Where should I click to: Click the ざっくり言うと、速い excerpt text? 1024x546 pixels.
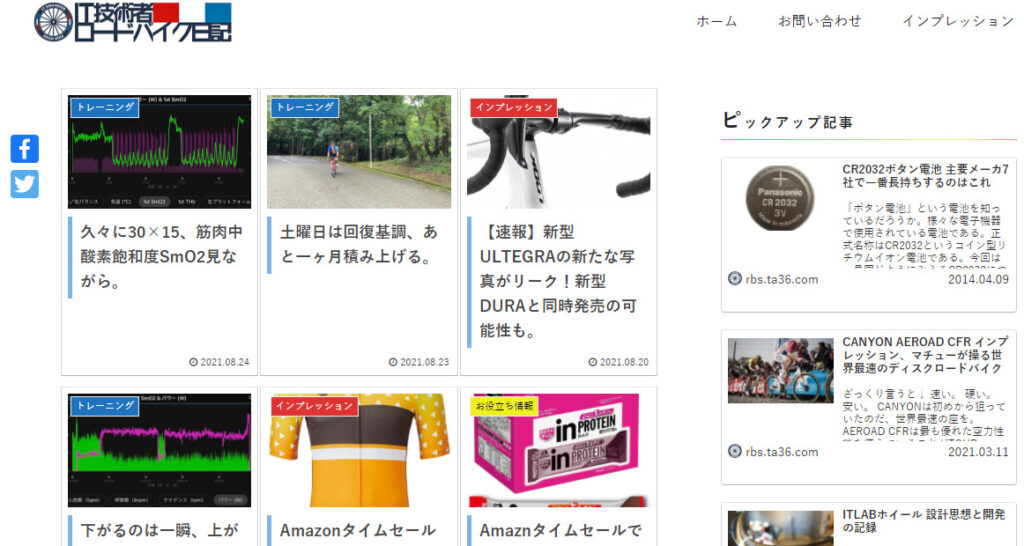[x=924, y=415]
